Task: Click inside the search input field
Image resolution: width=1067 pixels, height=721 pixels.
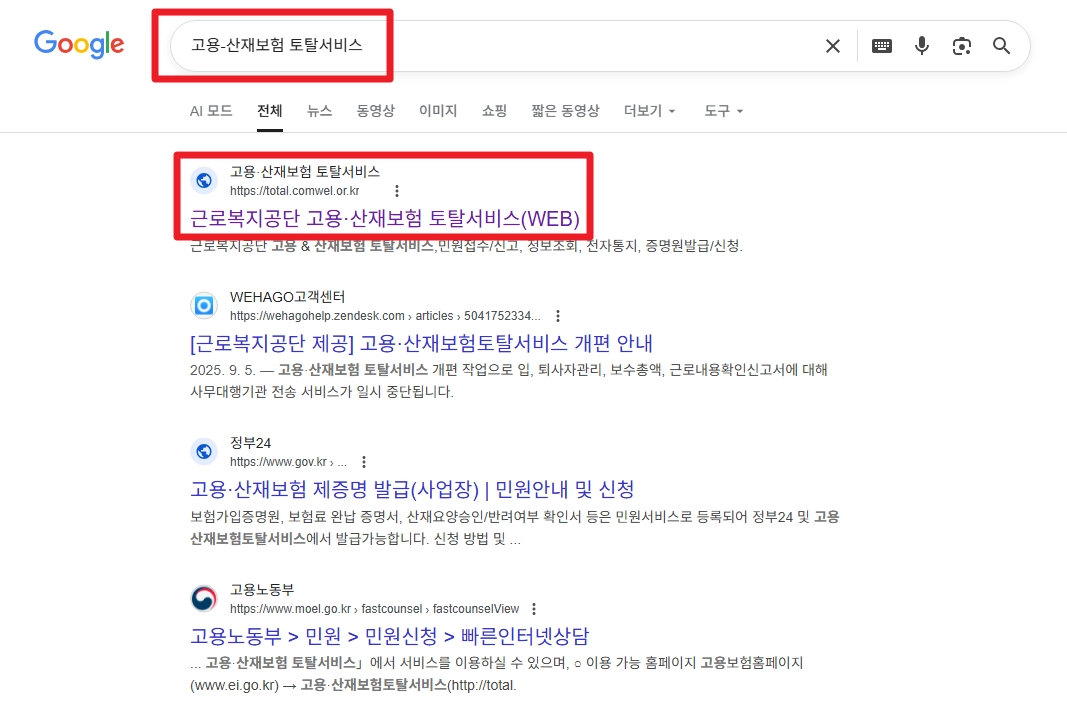Action: click(450, 45)
